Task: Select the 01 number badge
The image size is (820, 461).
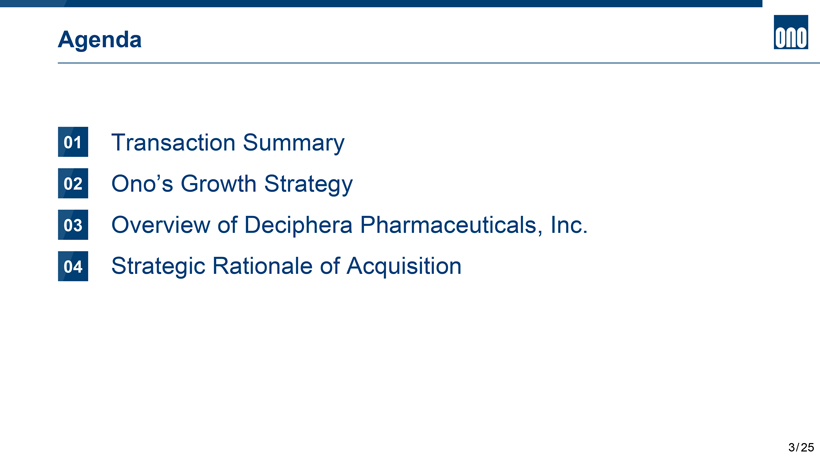Action: click(73, 143)
